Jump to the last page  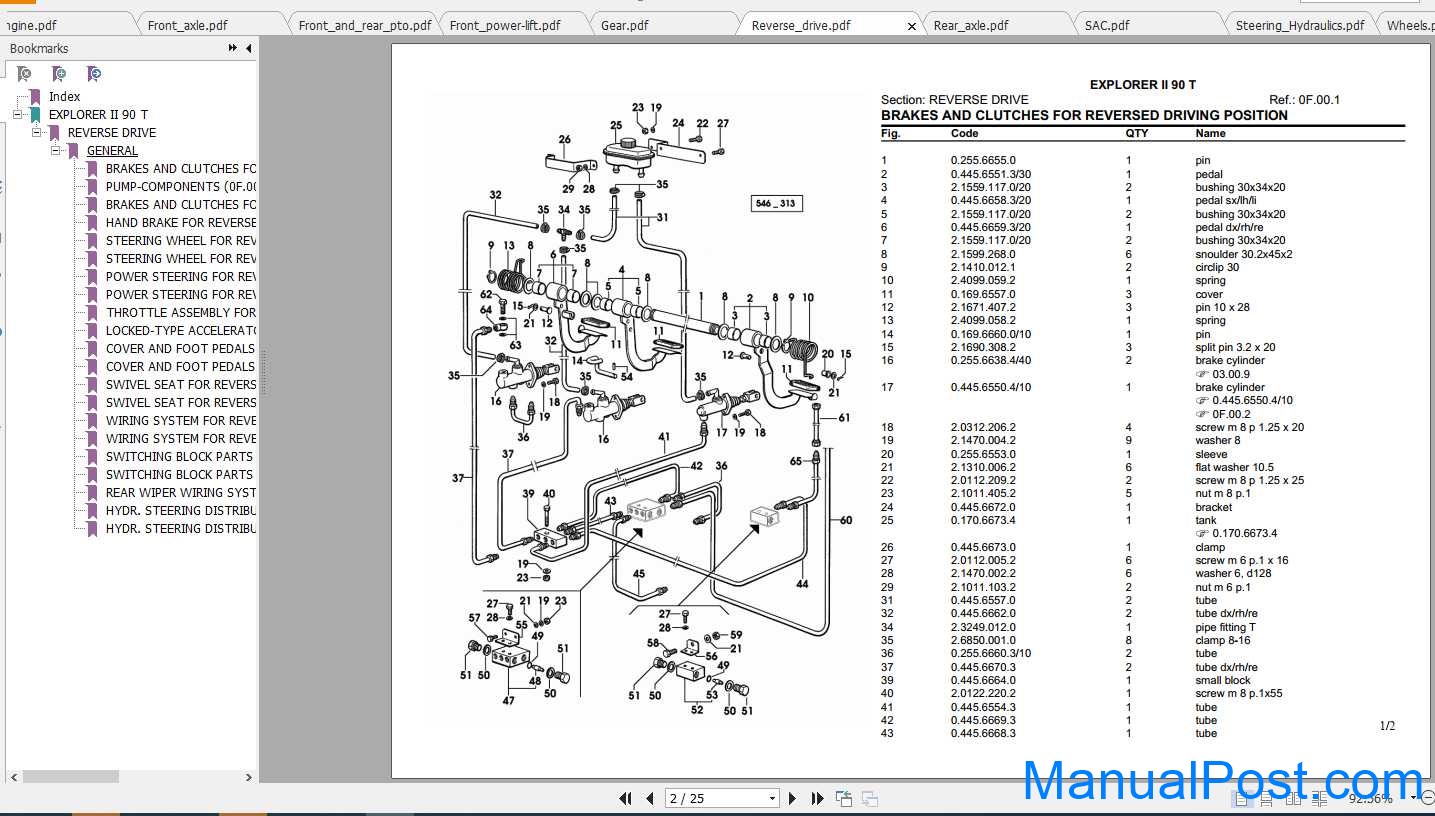(x=817, y=798)
